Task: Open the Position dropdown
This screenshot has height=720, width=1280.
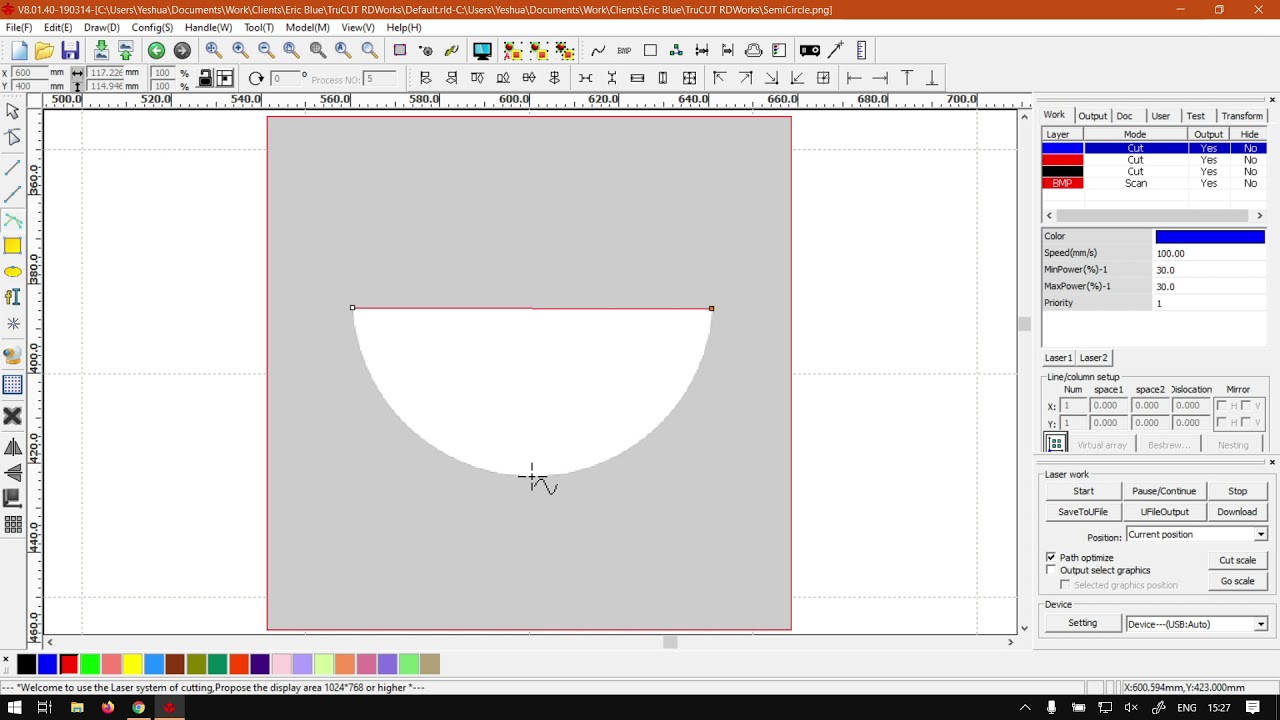Action: click(1260, 535)
